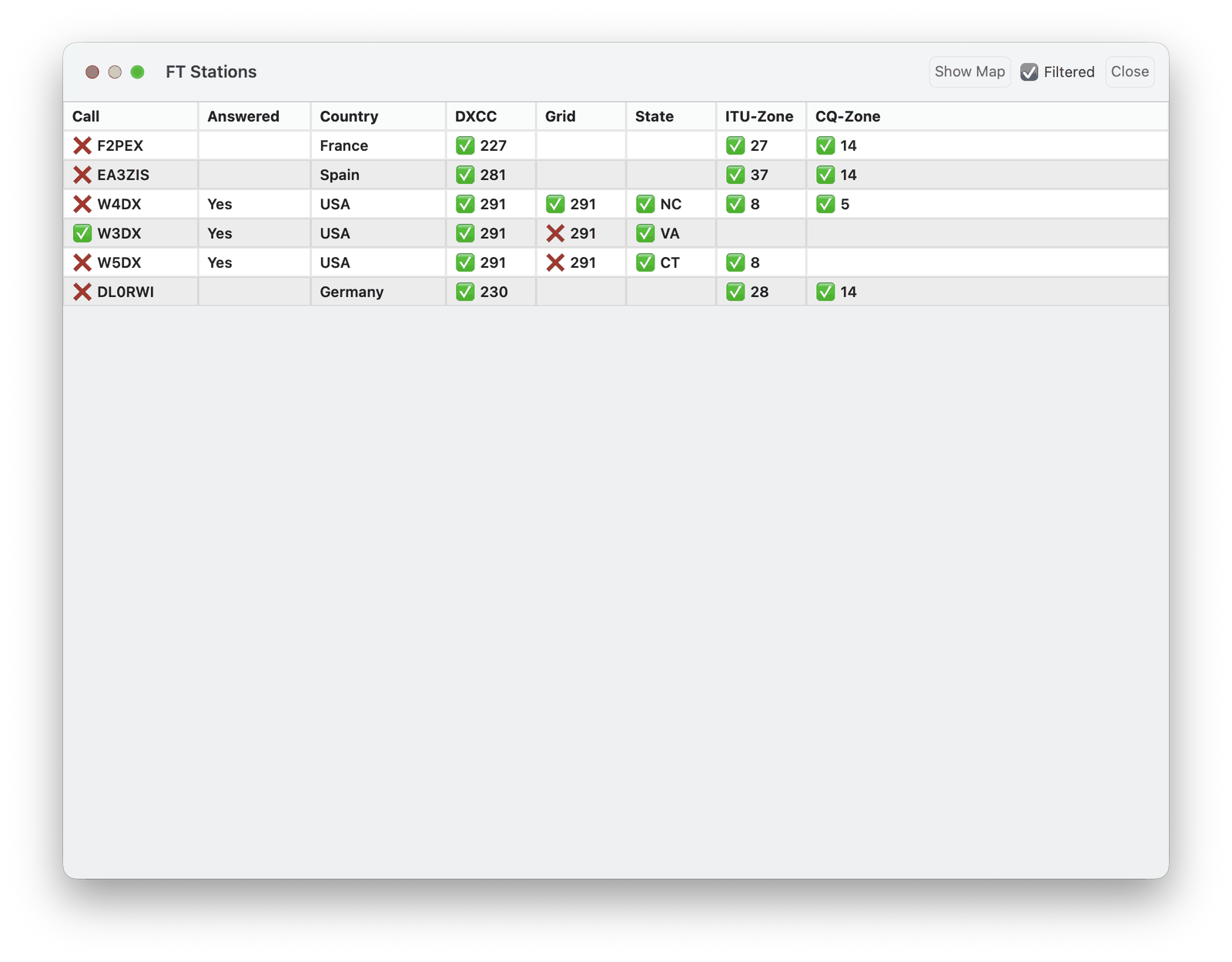Open the map with Show Map
Image resolution: width=1232 pixels, height=962 pixels.
point(969,72)
